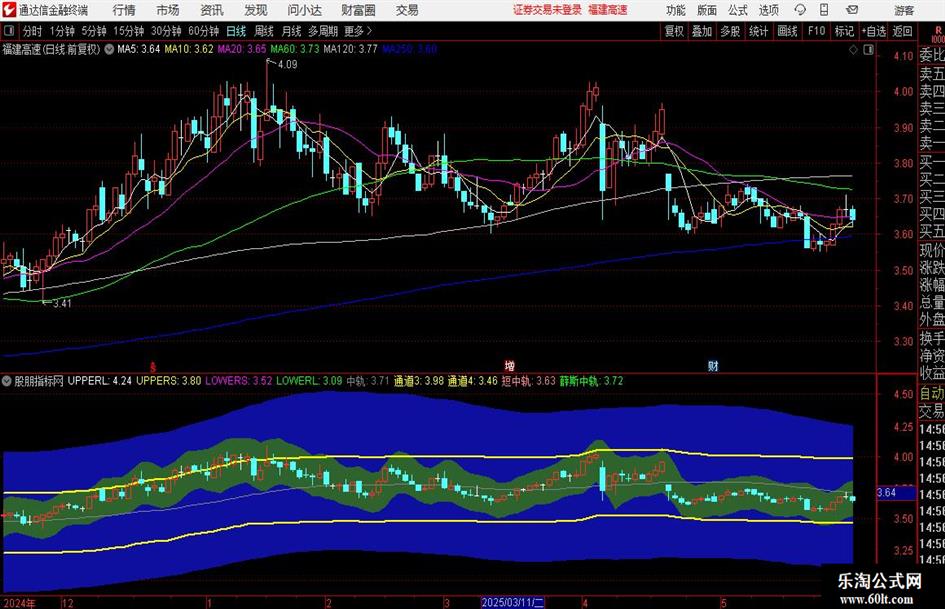The width and height of the screenshot is (945, 609).
Task: Click the 多股 multi-stock button
Action: point(730,31)
